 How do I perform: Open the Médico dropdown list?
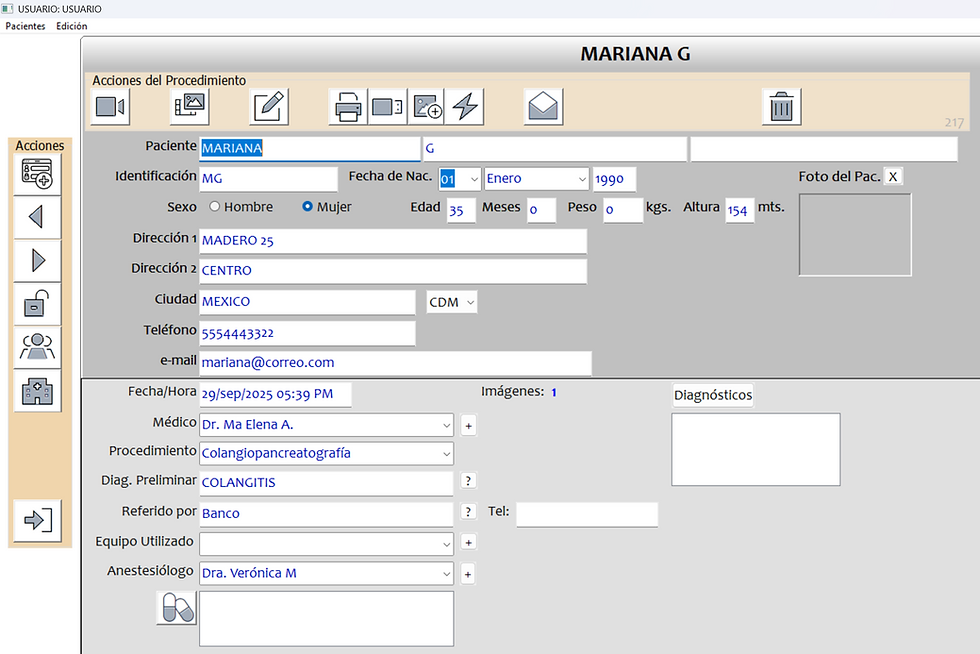[446, 425]
